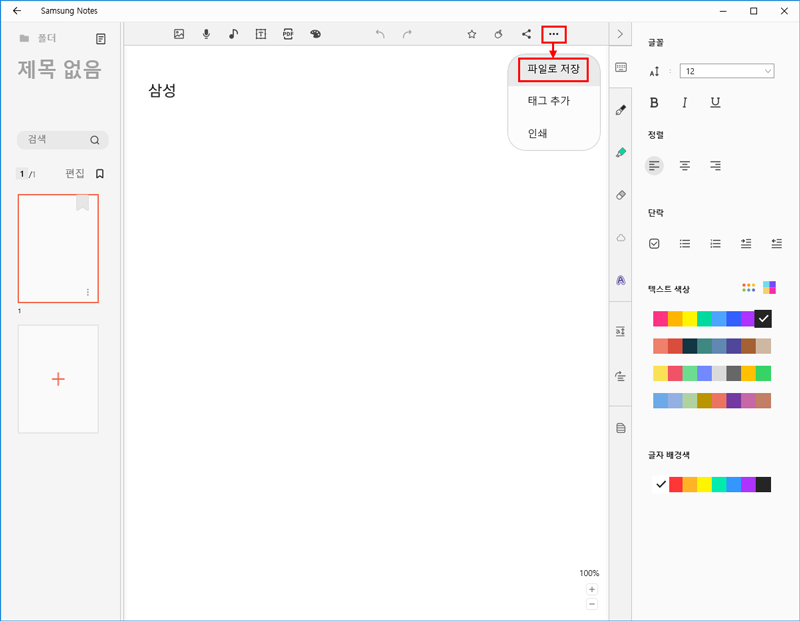The width and height of the screenshot is (800, 621).
Task: Click the last indent icon in 단락 row
Action: (776, 243)
